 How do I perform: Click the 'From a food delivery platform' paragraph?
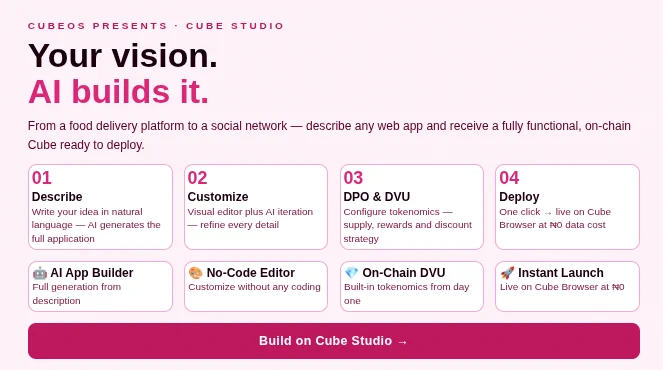click(329, 135)
